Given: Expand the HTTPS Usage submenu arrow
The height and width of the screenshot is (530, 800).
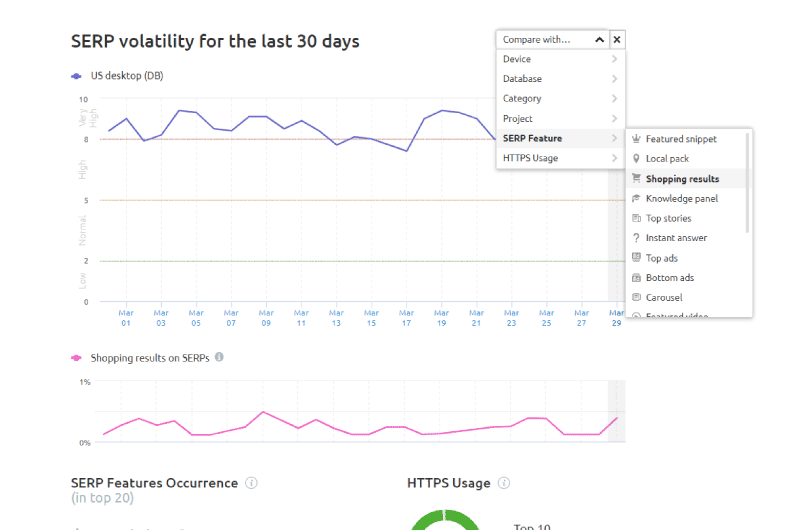Looking at the screenshot, I should click(614, 158).
